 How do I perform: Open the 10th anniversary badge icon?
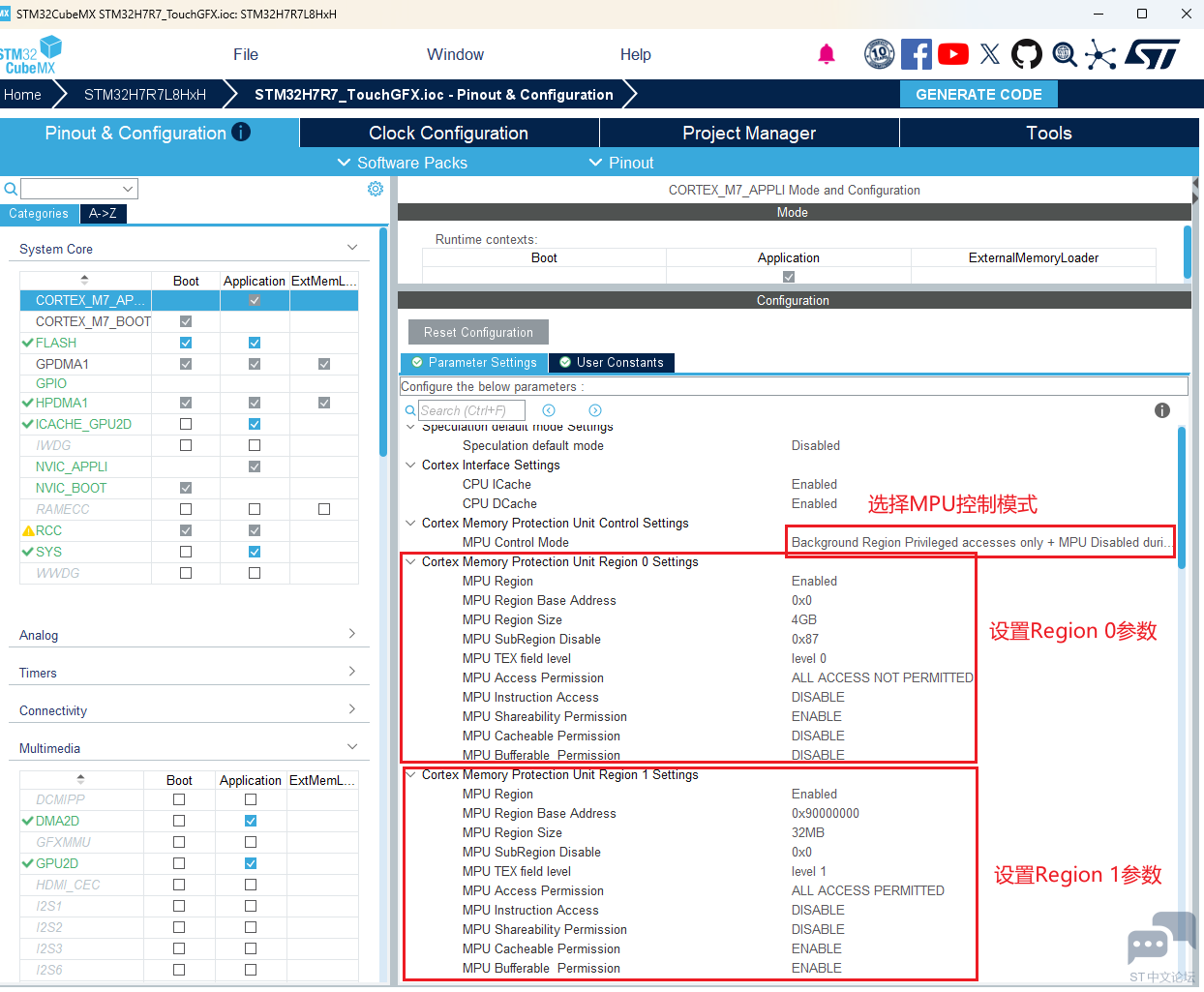coord(879,54)
